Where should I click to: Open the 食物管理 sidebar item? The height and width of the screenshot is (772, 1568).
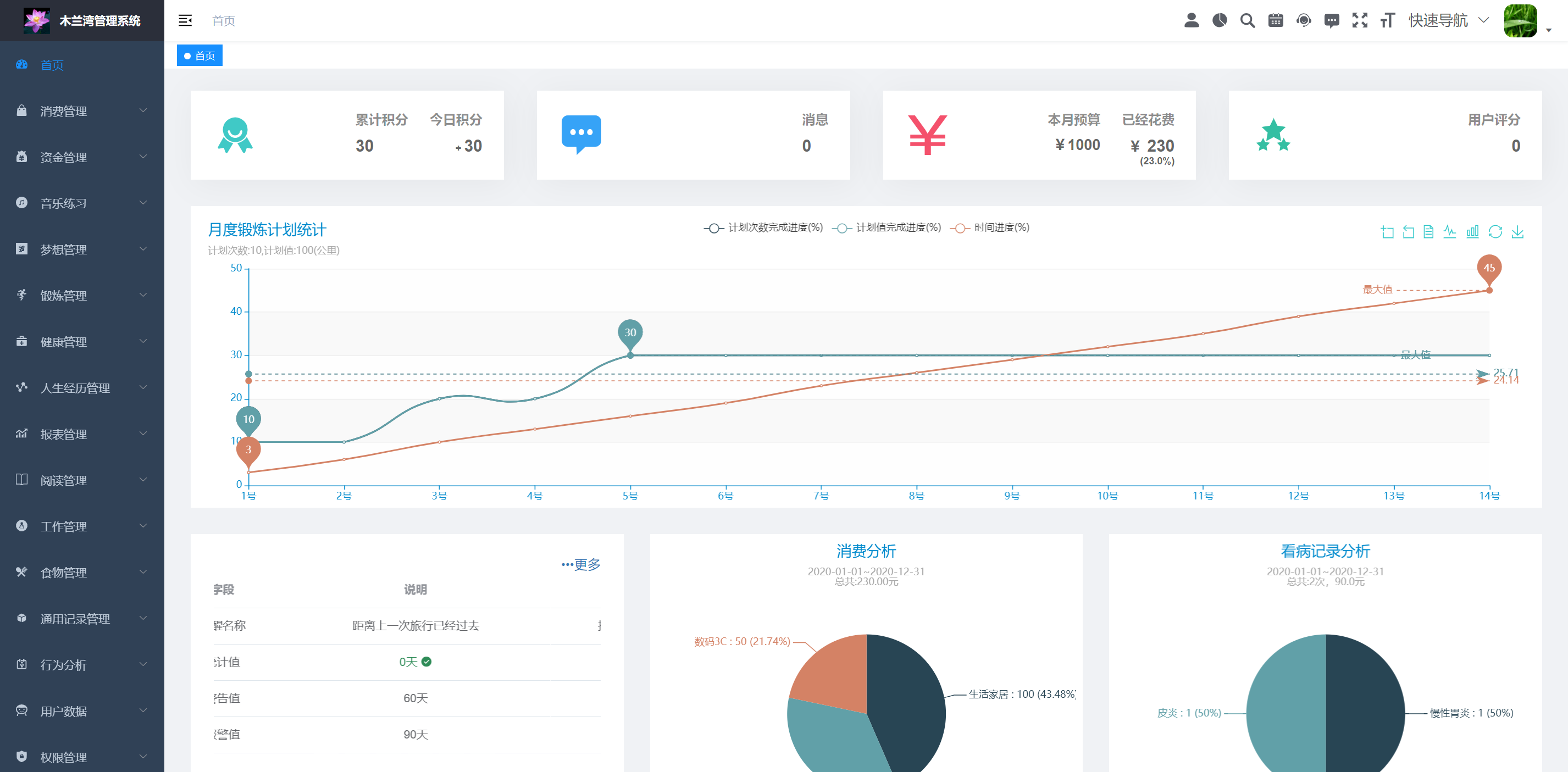tap(82, 573)
